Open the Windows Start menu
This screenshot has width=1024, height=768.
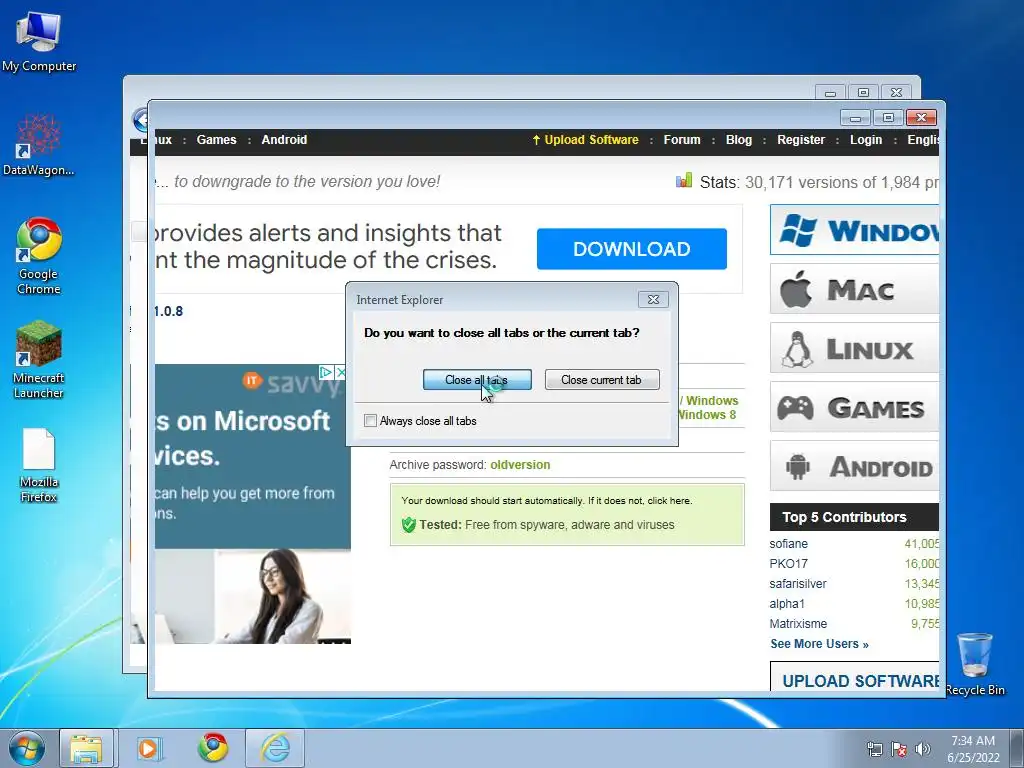27,748
